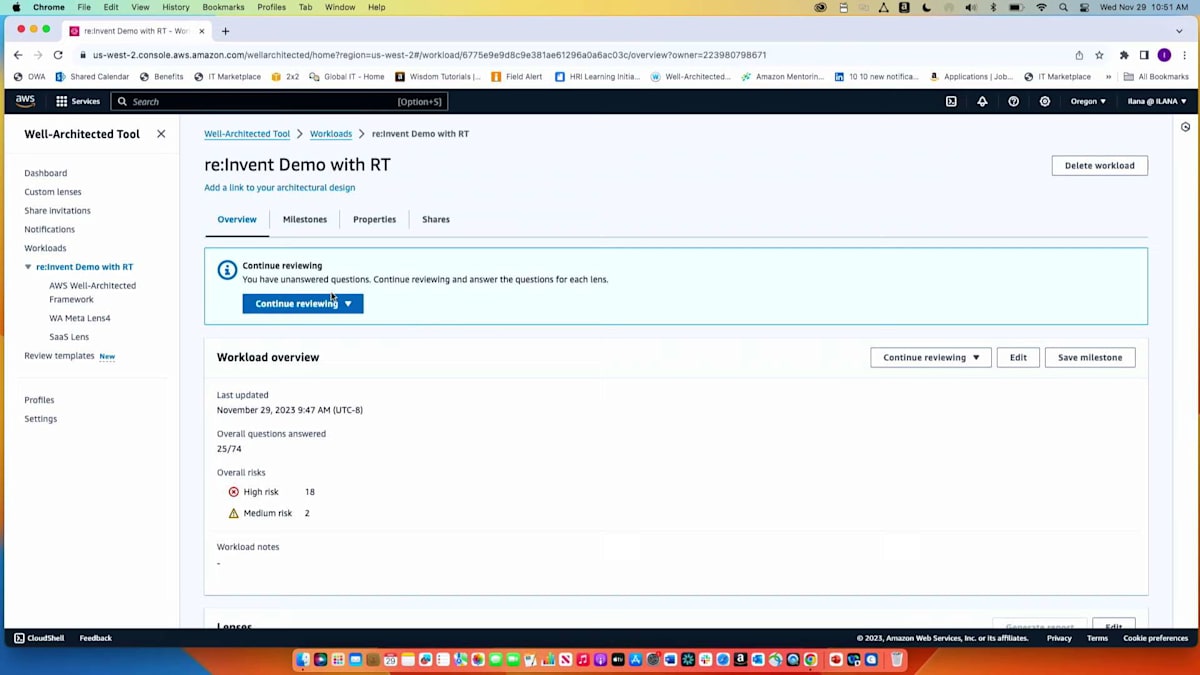Open the Trash in the Dock
1200x675 pixels.
(897, 660)
